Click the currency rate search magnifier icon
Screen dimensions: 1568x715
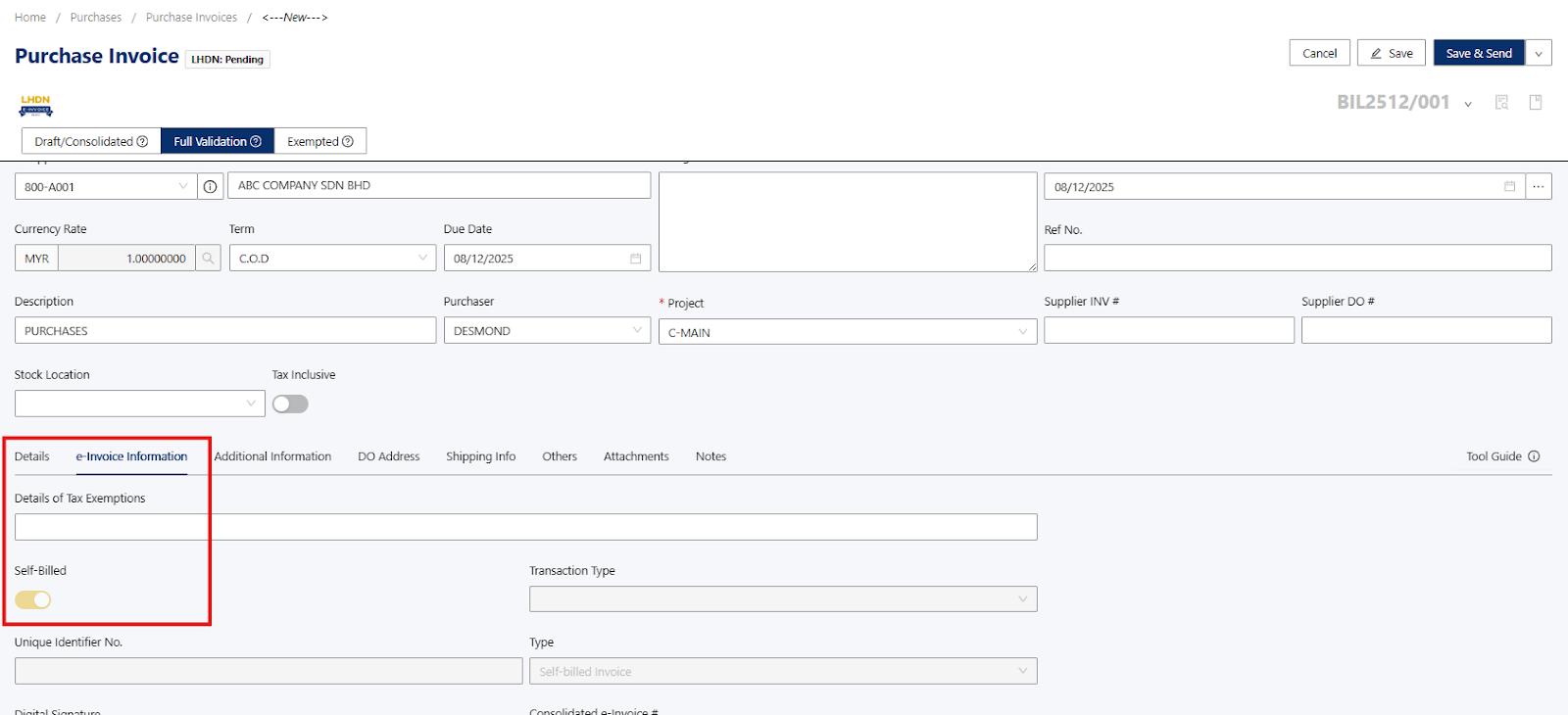click(208, 259)
